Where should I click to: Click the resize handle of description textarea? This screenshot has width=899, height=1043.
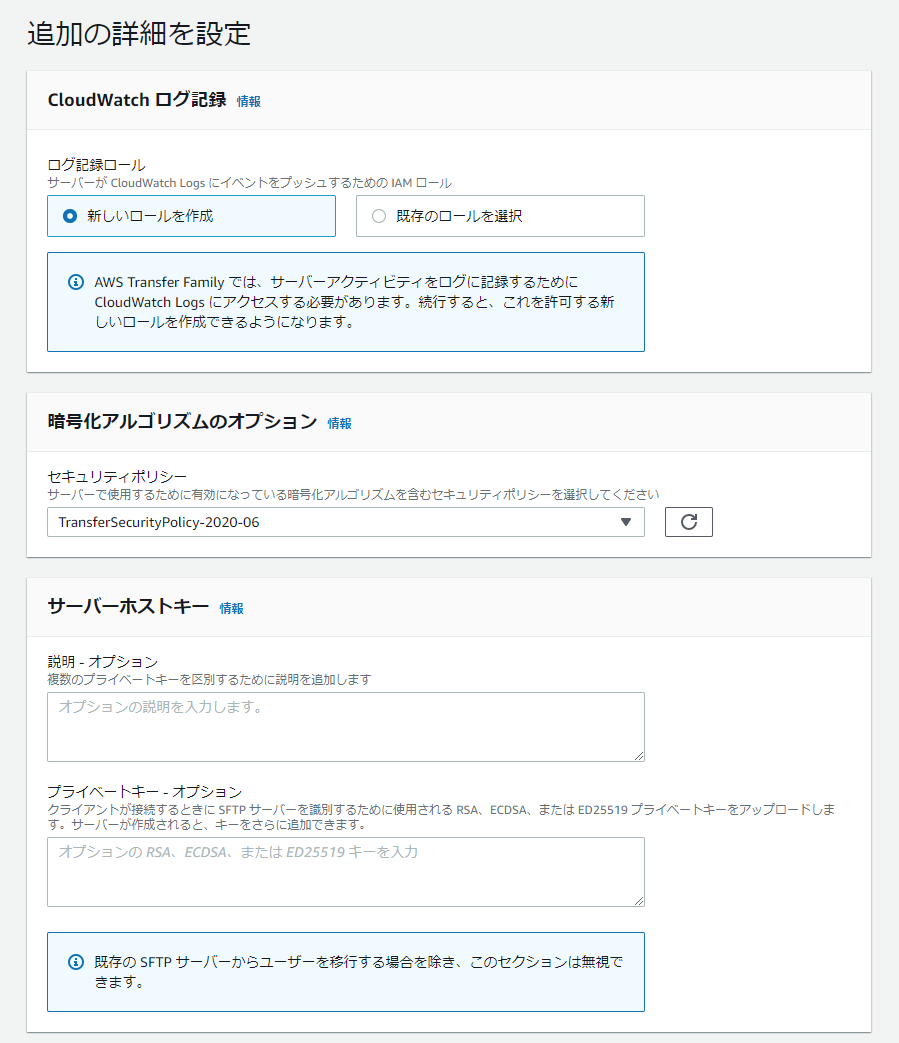(639, 756)
